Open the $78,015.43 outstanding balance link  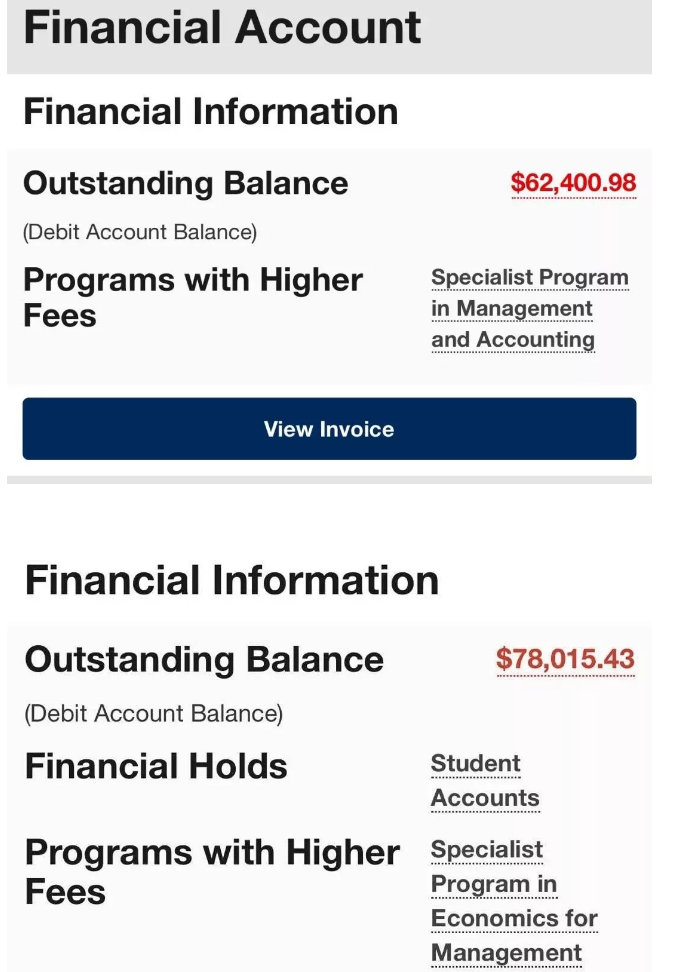565,660
